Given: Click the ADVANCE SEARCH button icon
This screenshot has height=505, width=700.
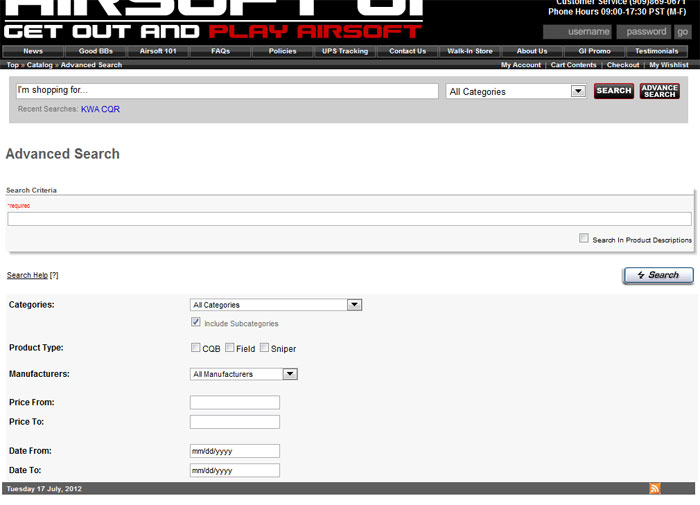Looking at the screenshot, I should [660, 91].
